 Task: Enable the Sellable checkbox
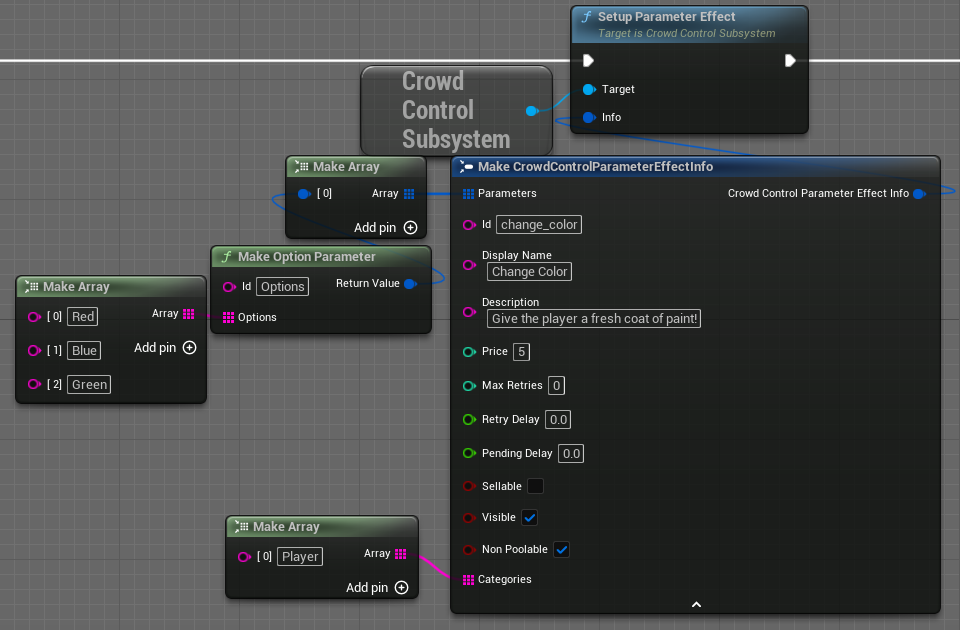[535, 486]
